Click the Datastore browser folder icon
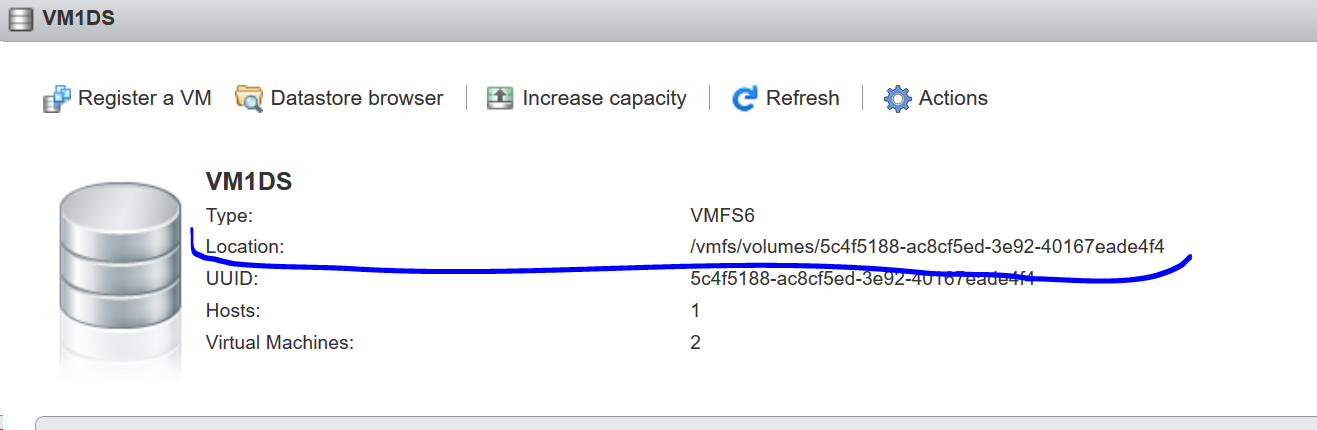This screenshot has height=430, width=1317. point(249,98)
